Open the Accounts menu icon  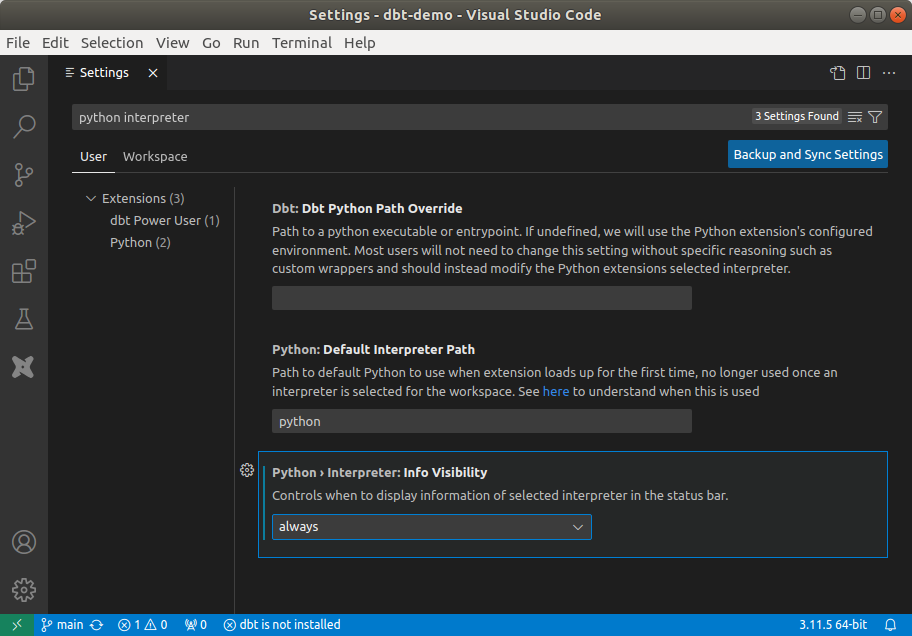24,542
